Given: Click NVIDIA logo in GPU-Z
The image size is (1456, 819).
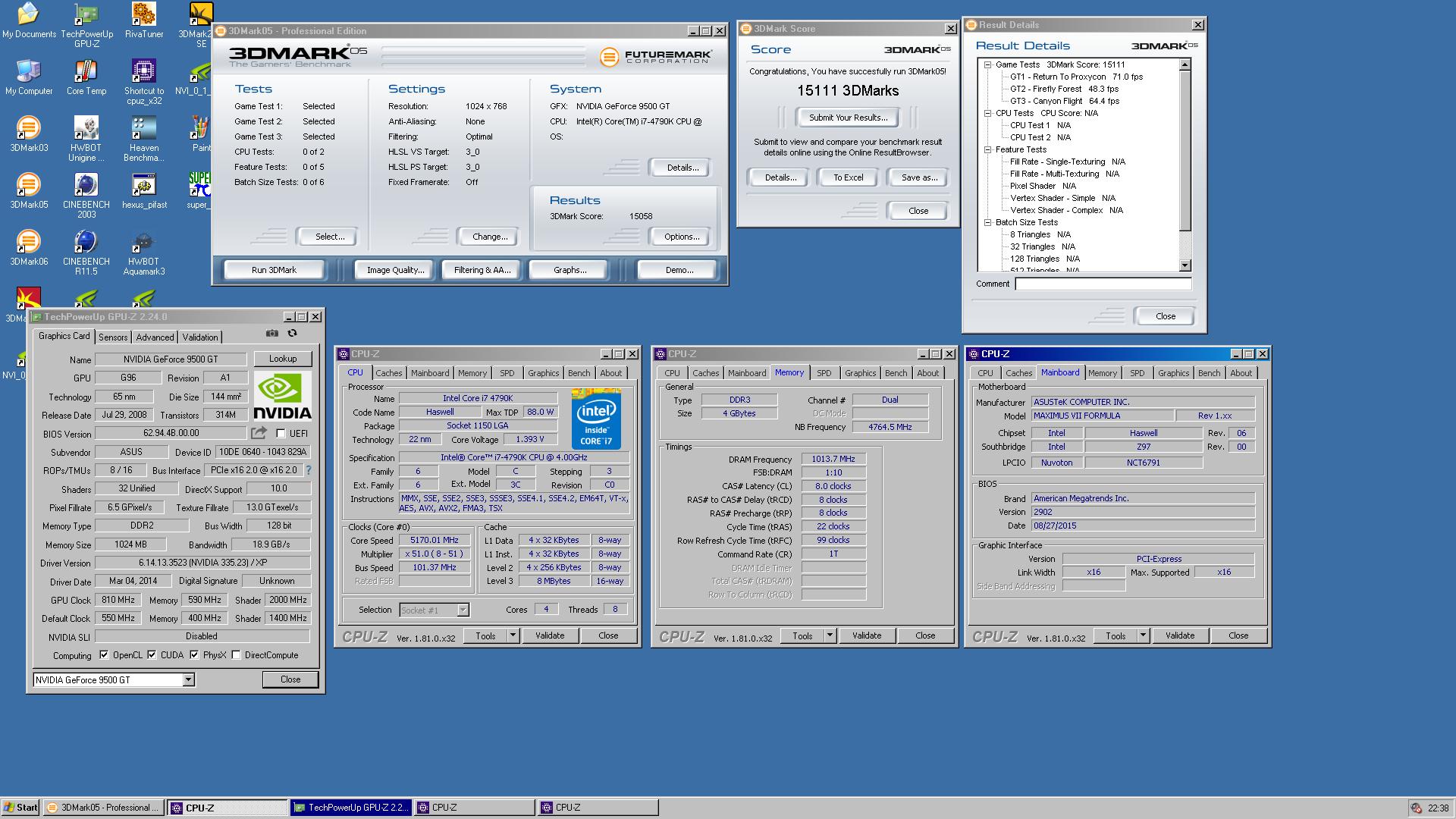Looking at the screenshot, I should point(282,396).
